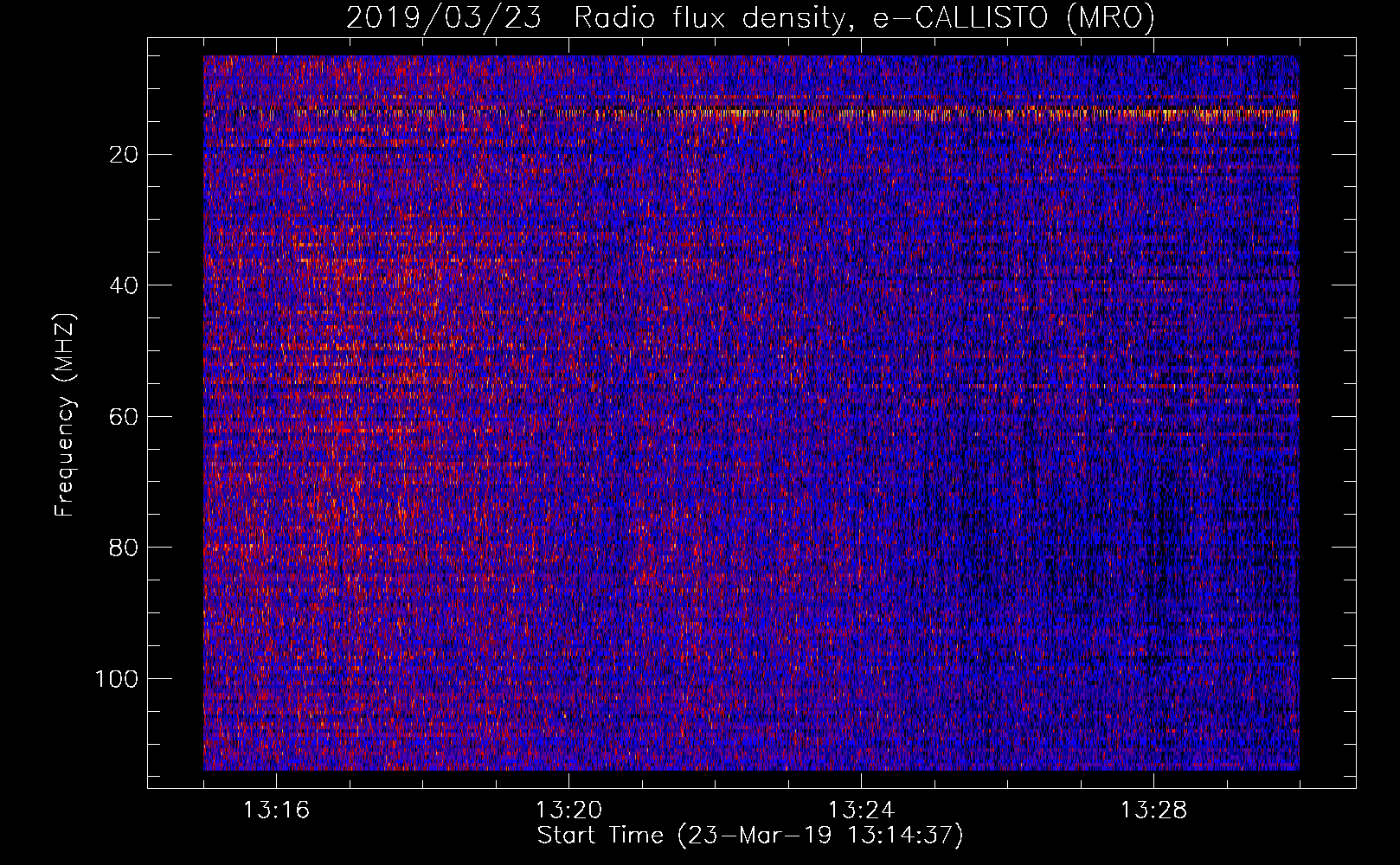Viewport: 1400px width, 865px height.
Task: Click the 13:20 time axis label
Action: coord(568,811)
